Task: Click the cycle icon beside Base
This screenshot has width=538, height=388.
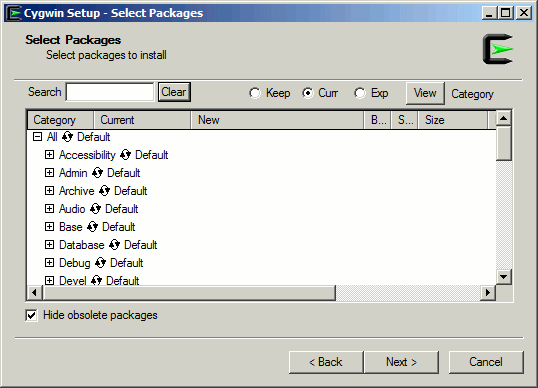Action: (92, 227)
